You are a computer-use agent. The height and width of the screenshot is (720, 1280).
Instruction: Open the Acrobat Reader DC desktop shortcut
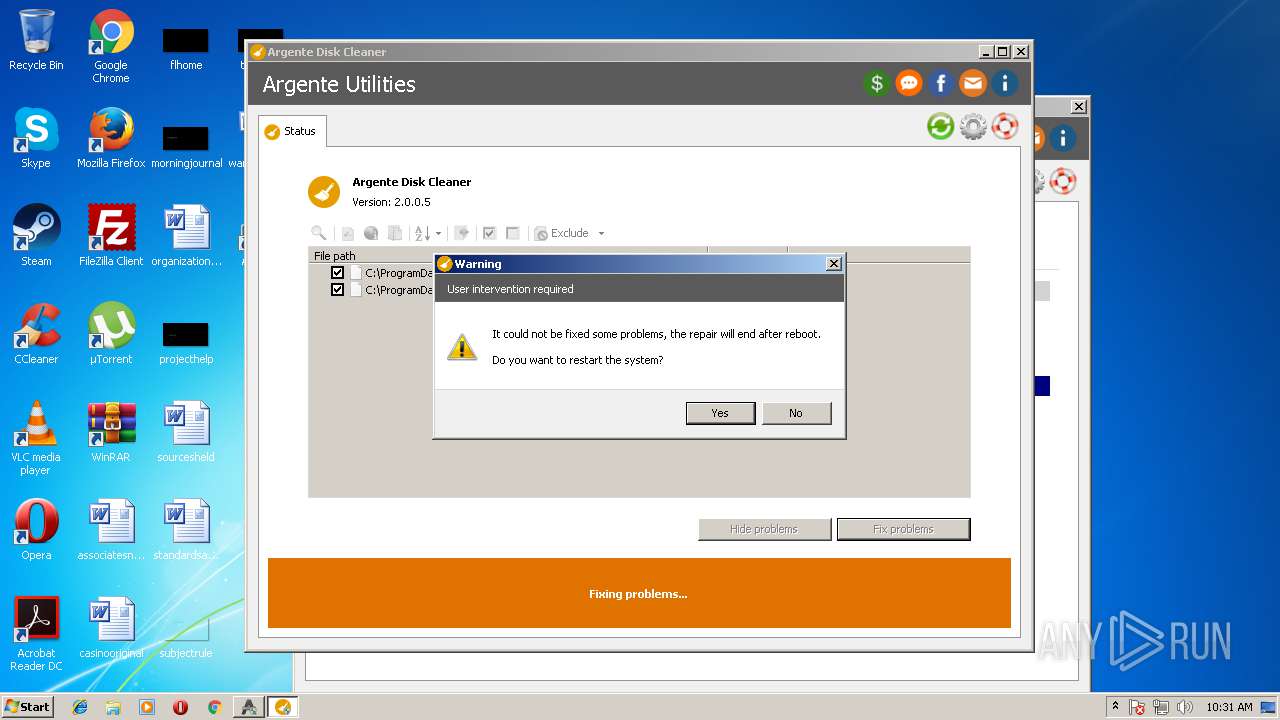click(x=36, y=634)
